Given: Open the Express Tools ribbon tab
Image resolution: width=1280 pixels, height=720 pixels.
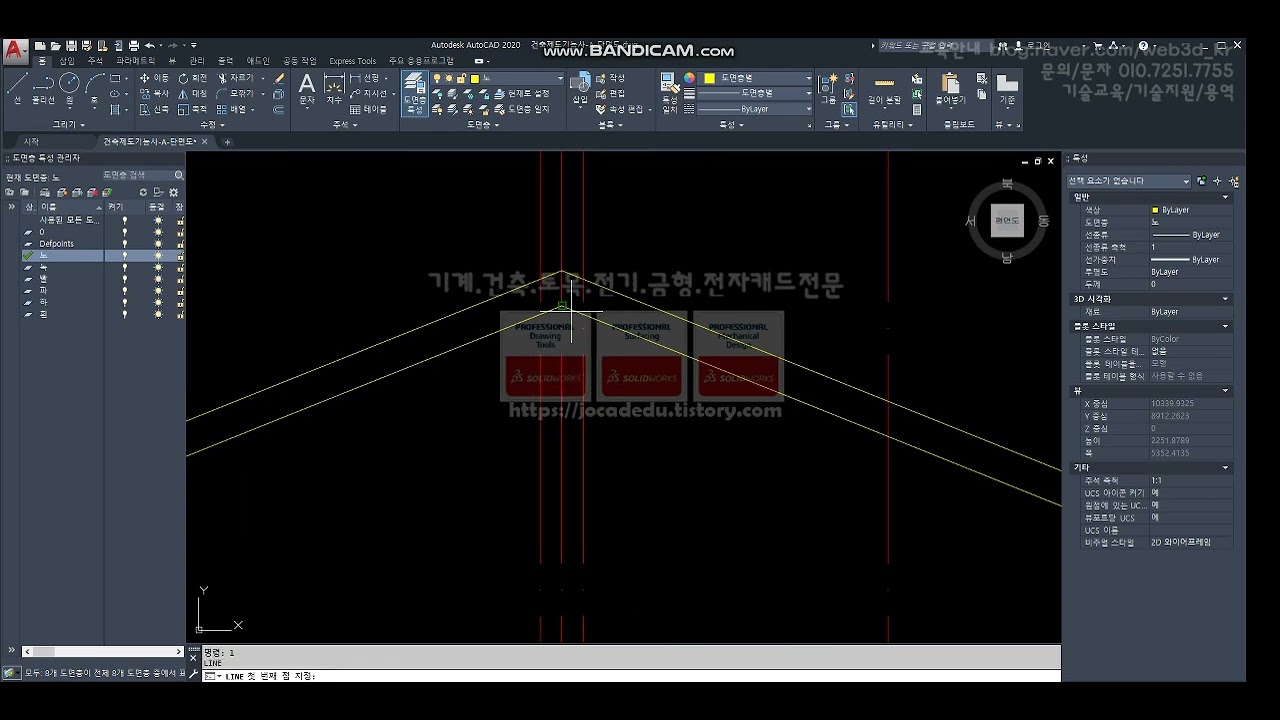Looking at the screenshot, I should click(x=353, y=61).
